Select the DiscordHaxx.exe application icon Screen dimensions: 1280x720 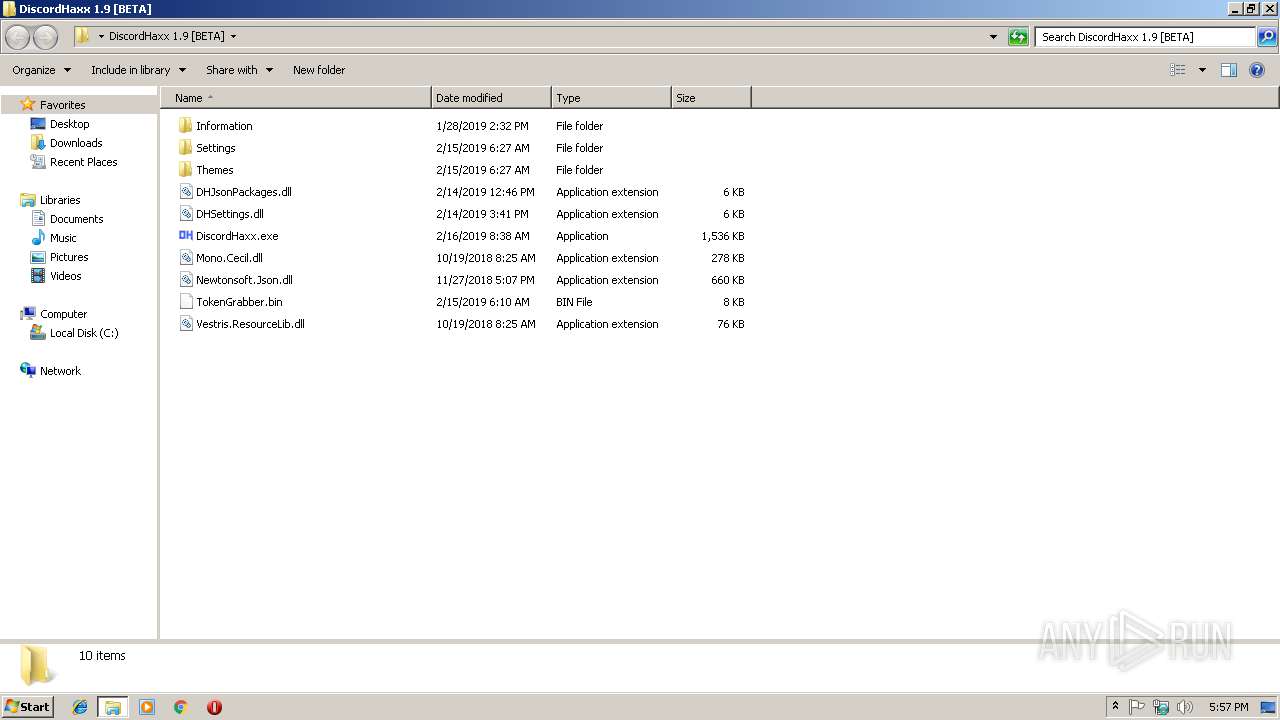point(185,236)
